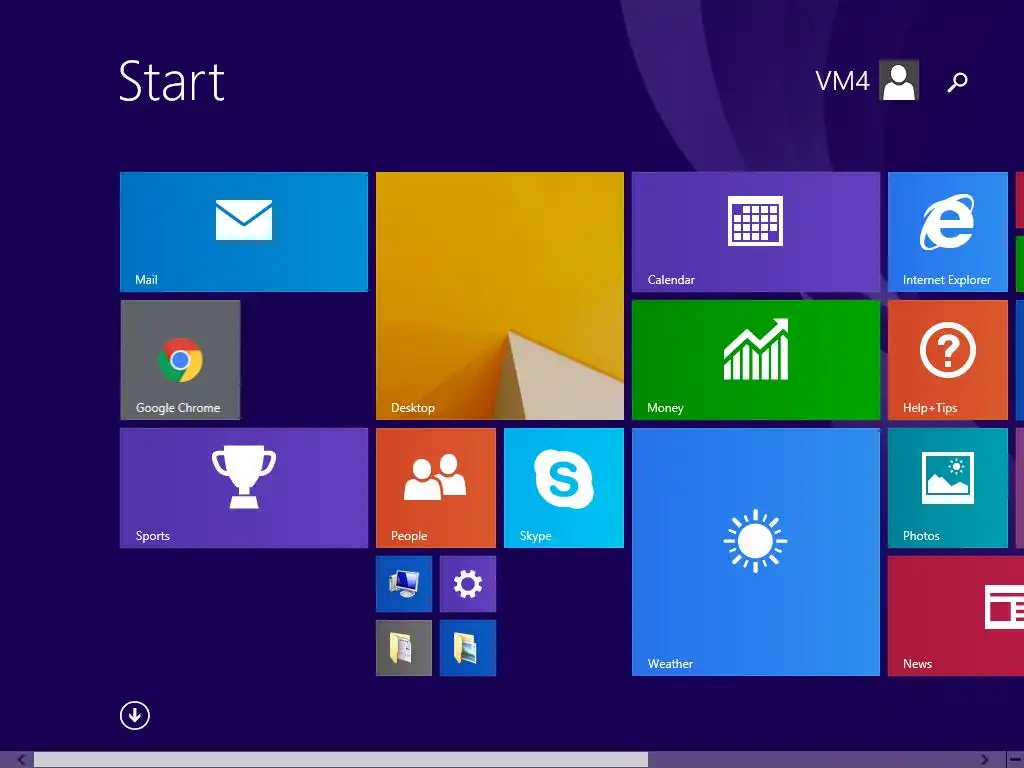Open the Calendar tile
Viewport: 1024px width, 768px height.
(756, 232)
